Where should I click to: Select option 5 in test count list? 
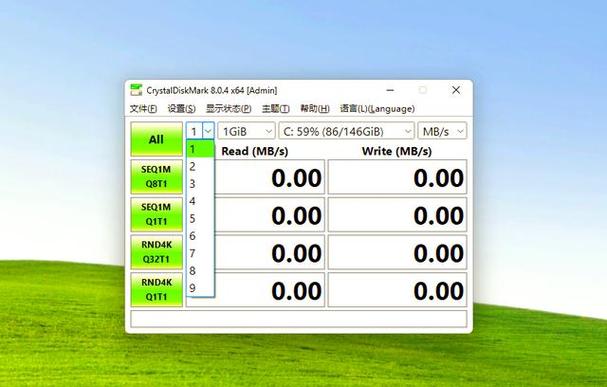tap(200, 219)
